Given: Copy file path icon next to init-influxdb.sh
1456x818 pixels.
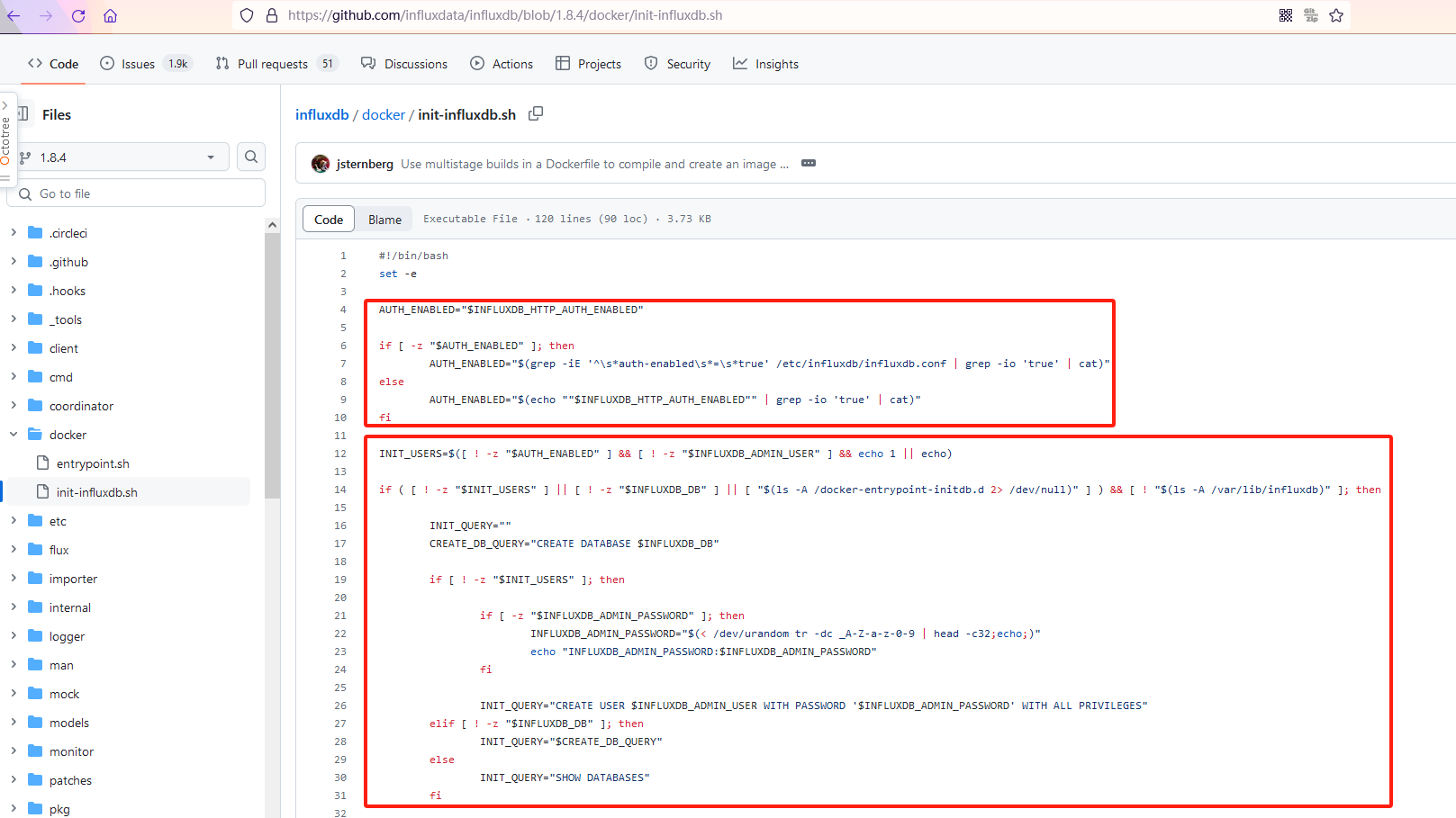Looking at the screenshot, I should coord(536,113).
